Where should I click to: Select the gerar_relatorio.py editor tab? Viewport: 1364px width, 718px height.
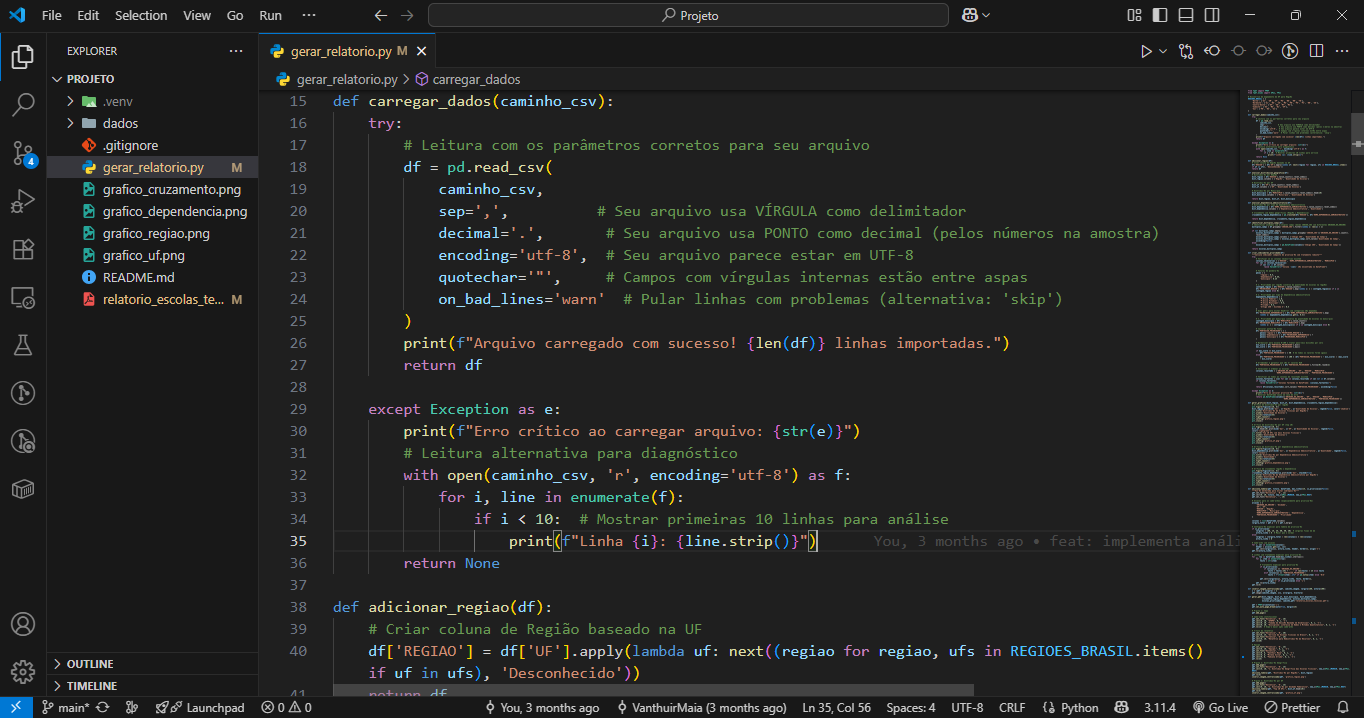tap(340, 51)
